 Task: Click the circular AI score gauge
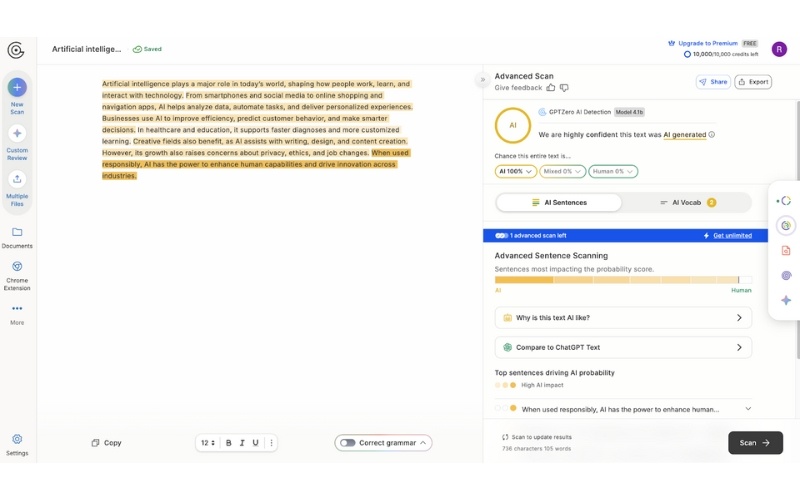[x=513, y=126]
